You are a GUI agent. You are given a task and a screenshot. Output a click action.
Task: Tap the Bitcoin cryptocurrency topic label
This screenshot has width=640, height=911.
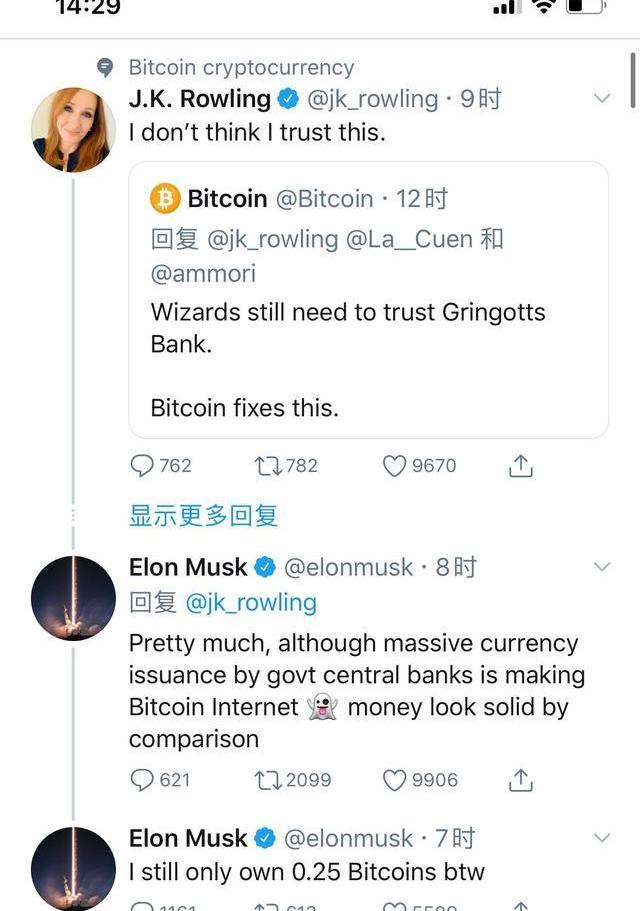241,67
